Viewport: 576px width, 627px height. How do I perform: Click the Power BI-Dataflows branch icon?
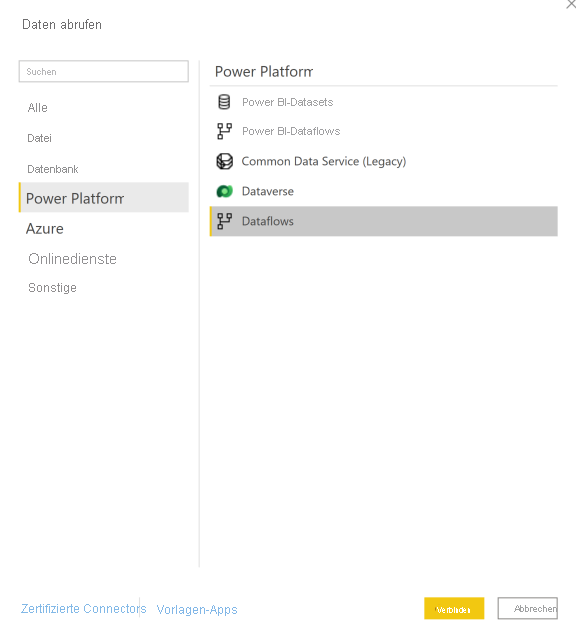[x=224, y=131]
